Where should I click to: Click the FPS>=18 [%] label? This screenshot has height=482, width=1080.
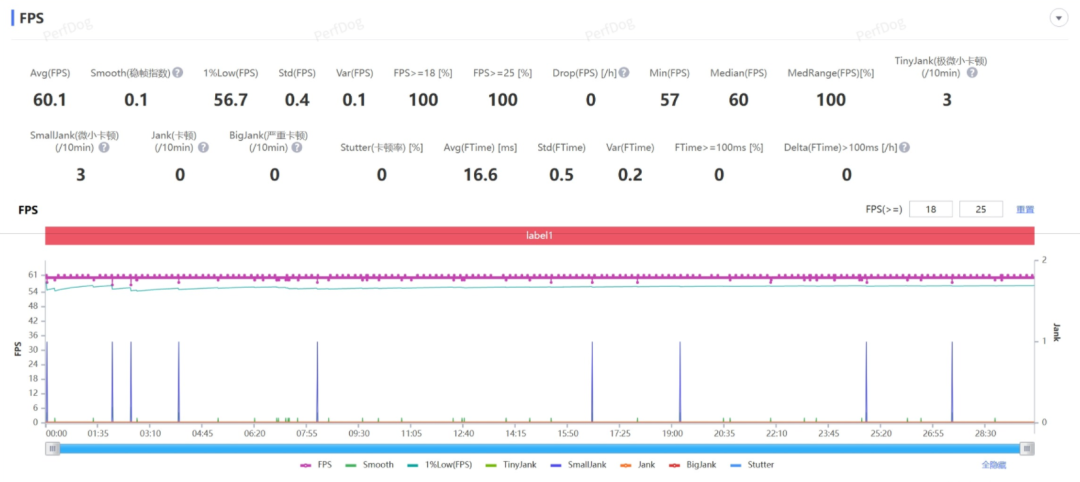point(423,73)
